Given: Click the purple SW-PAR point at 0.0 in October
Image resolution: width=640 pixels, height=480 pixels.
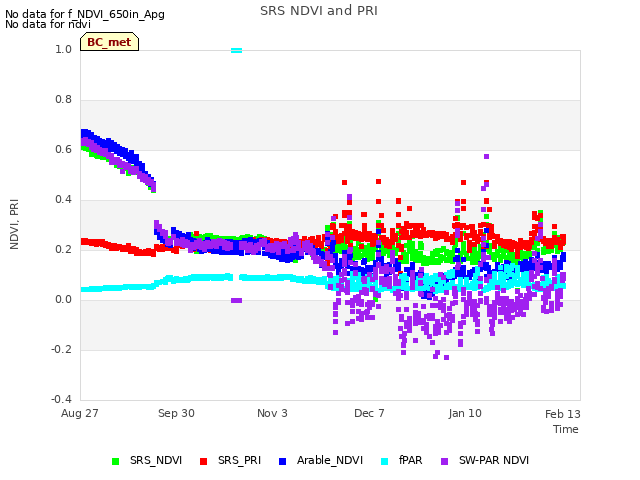Looking at the screenshot, I should point(236,300).
